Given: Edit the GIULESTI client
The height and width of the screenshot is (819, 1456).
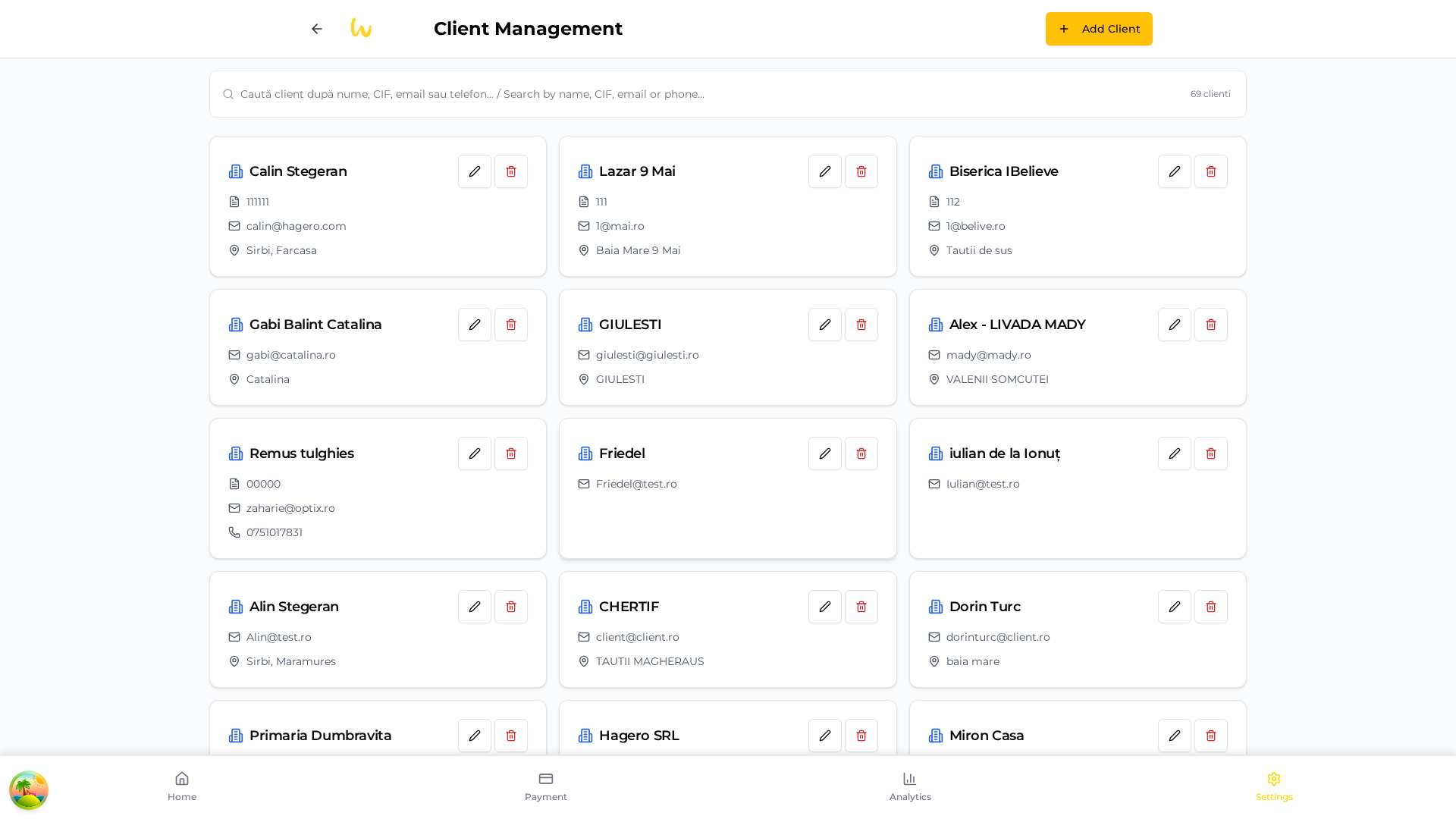Looking at the screenshot, I should click(825, 325).
